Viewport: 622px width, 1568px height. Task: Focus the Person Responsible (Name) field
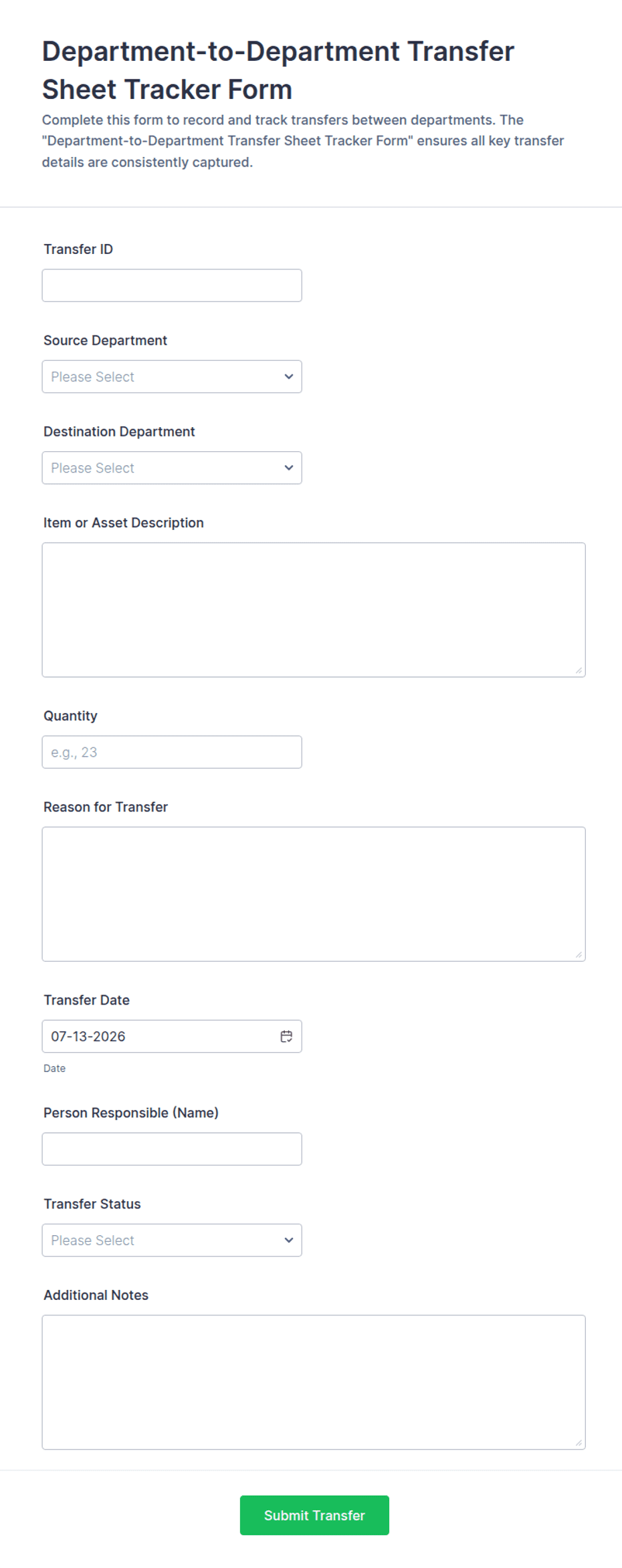pos(172,1149)
